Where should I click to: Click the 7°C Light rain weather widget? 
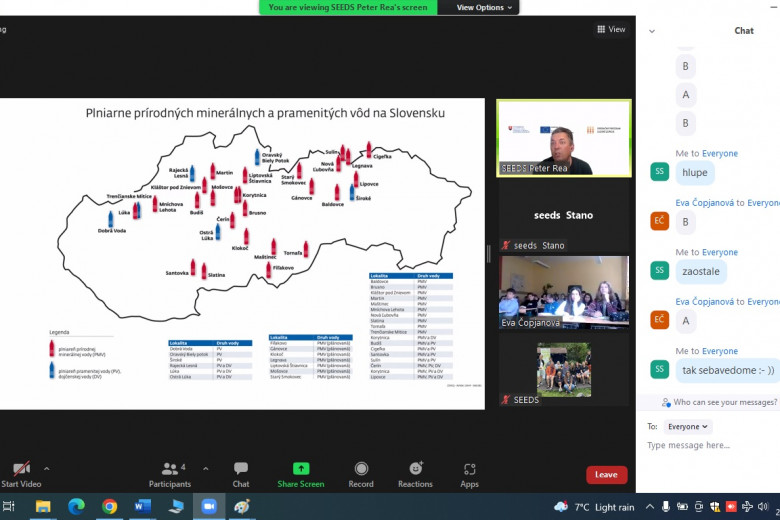pos(594,507)
